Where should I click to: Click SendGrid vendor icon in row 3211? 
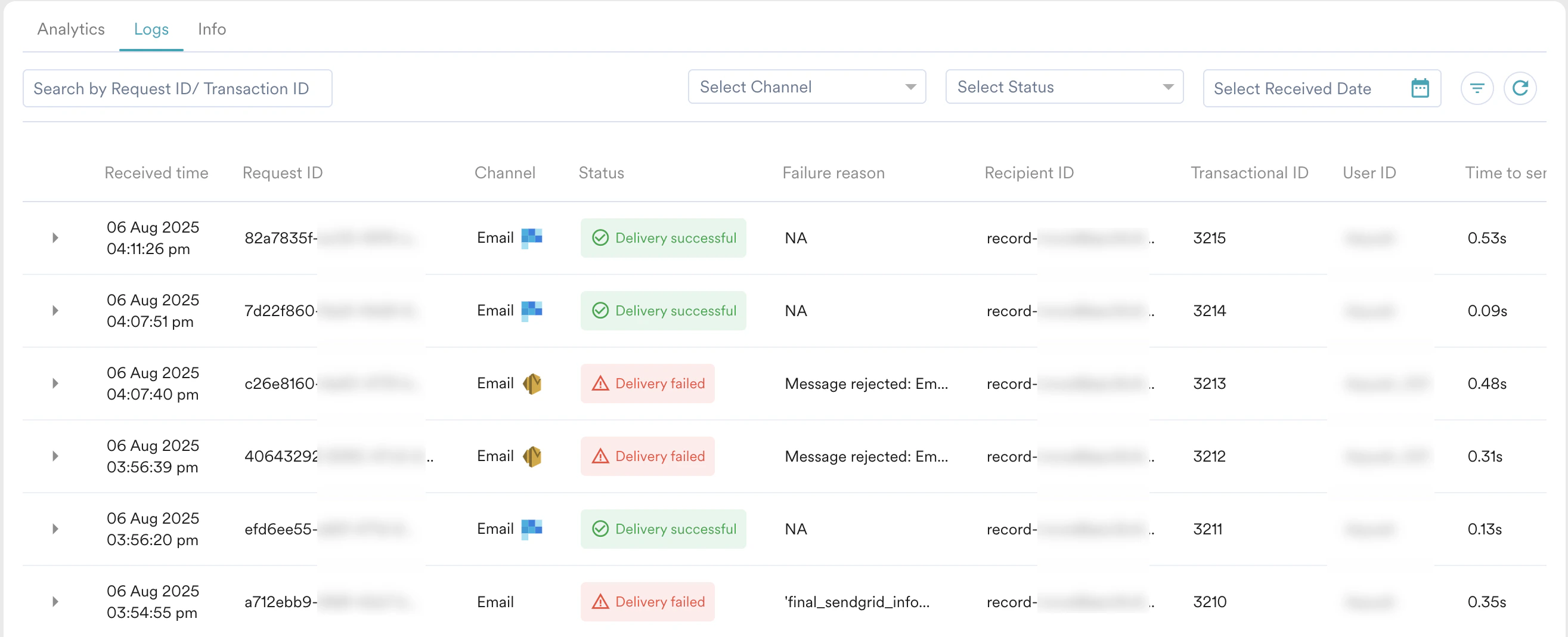coord(531,528)
